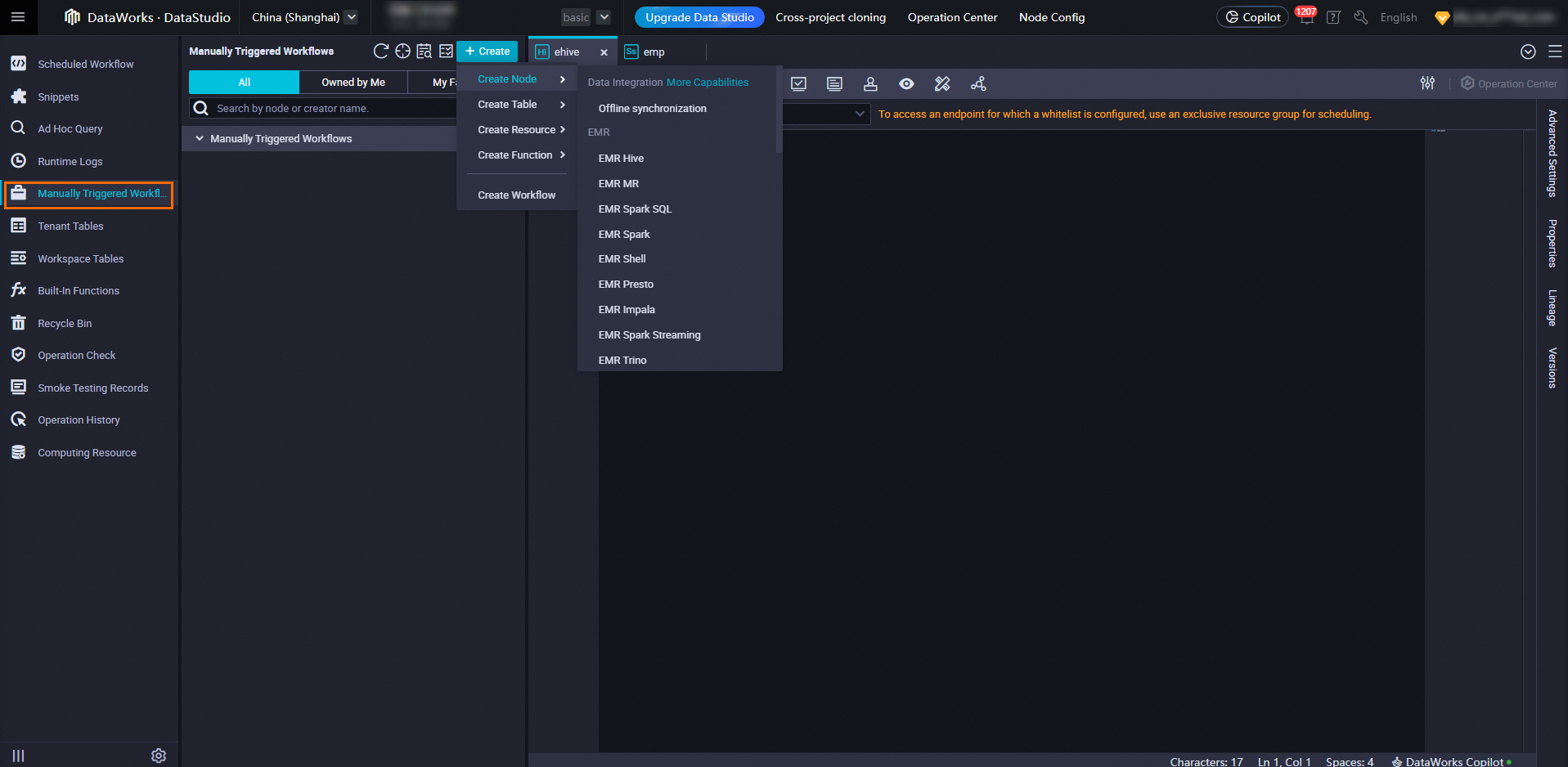Toggle the eye preview icon in toolbar
The width and height of the screenshot is (1568, 767).
(x=906, y=84)
